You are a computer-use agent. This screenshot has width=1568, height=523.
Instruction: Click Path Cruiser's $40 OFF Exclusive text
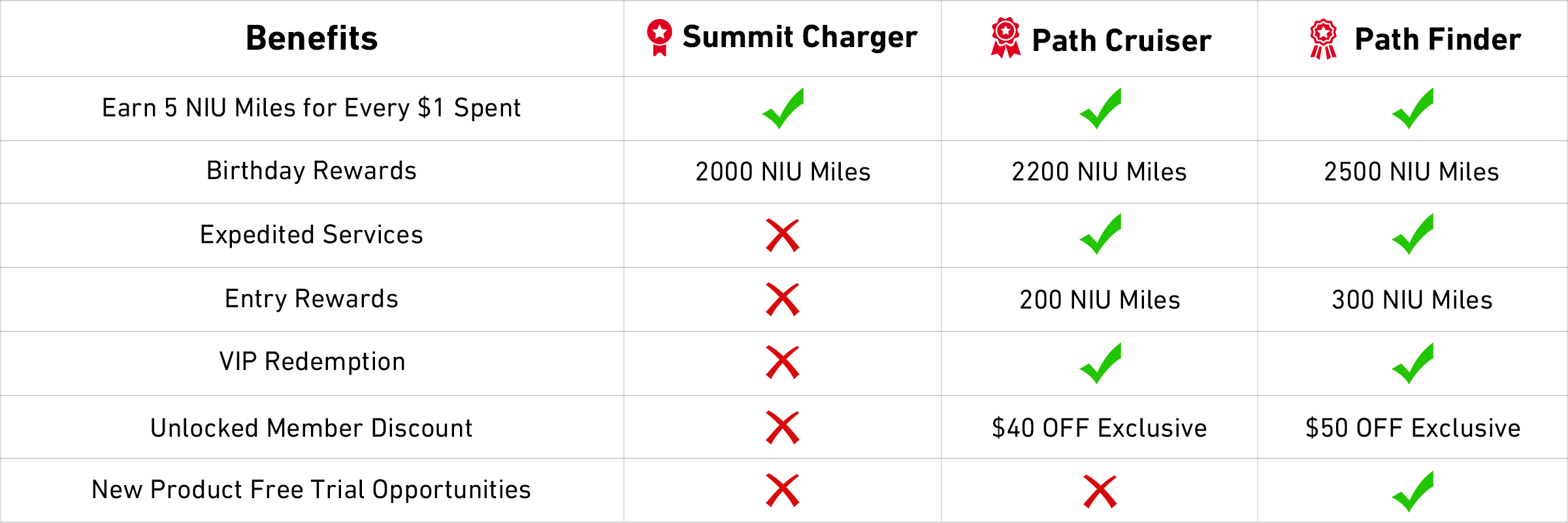[1099, 428]
